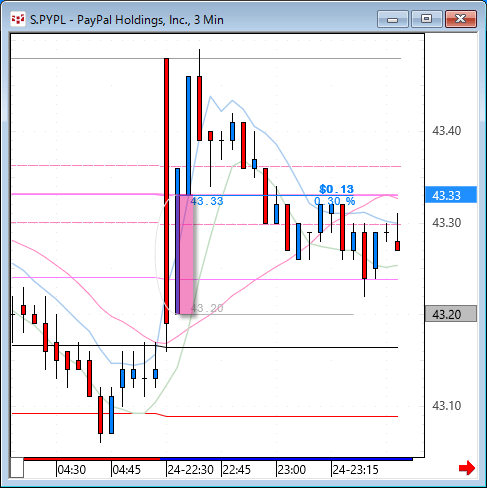Click the 04:30 time axis label
The width and height of the screenshot is (487, 488).
[x=72, y=469]
